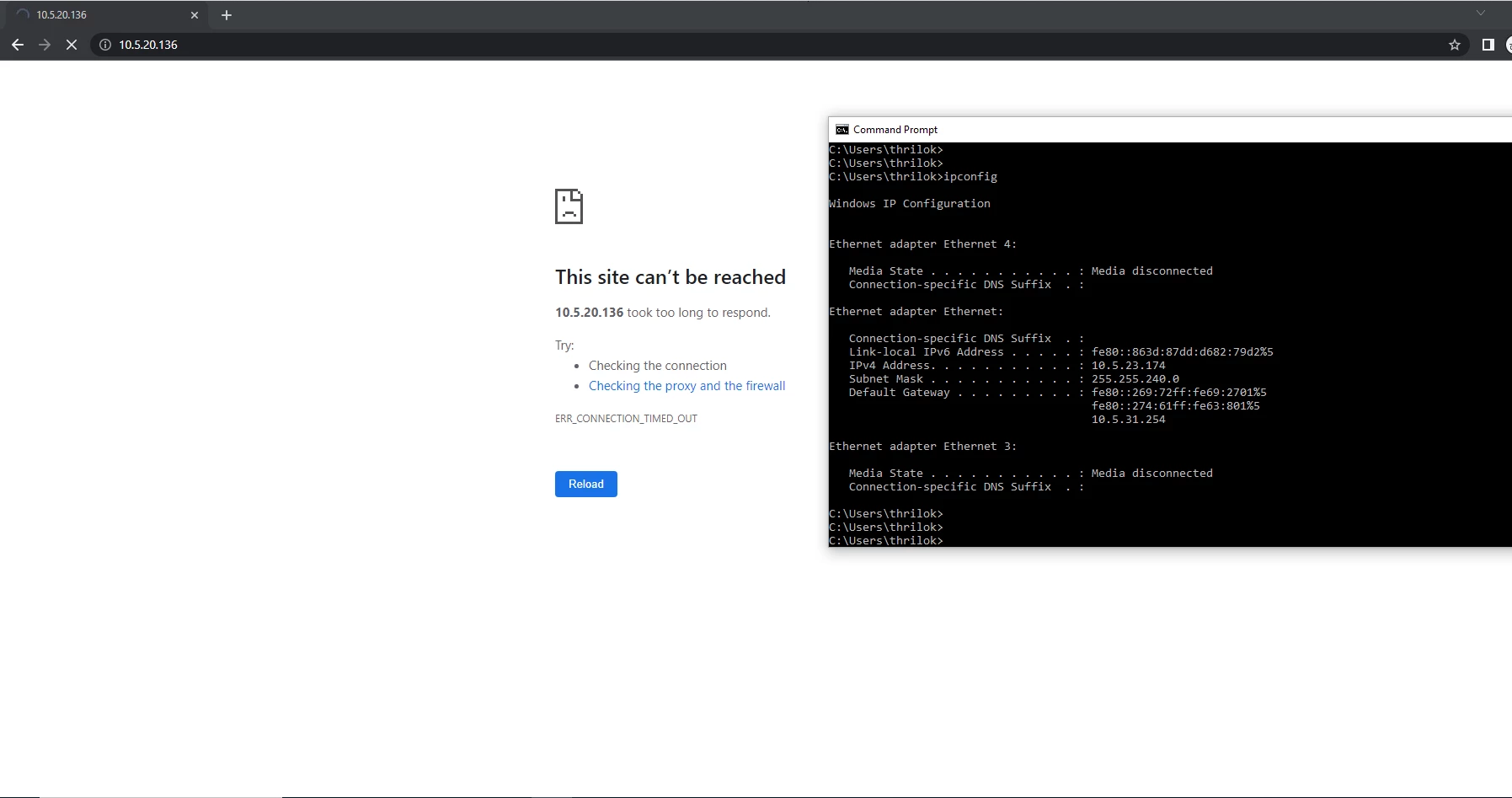This screenshot has height=798, width=1512.
Task: Click Ethernet 3 'Media disconnected' status
Action: point(1151,474)
